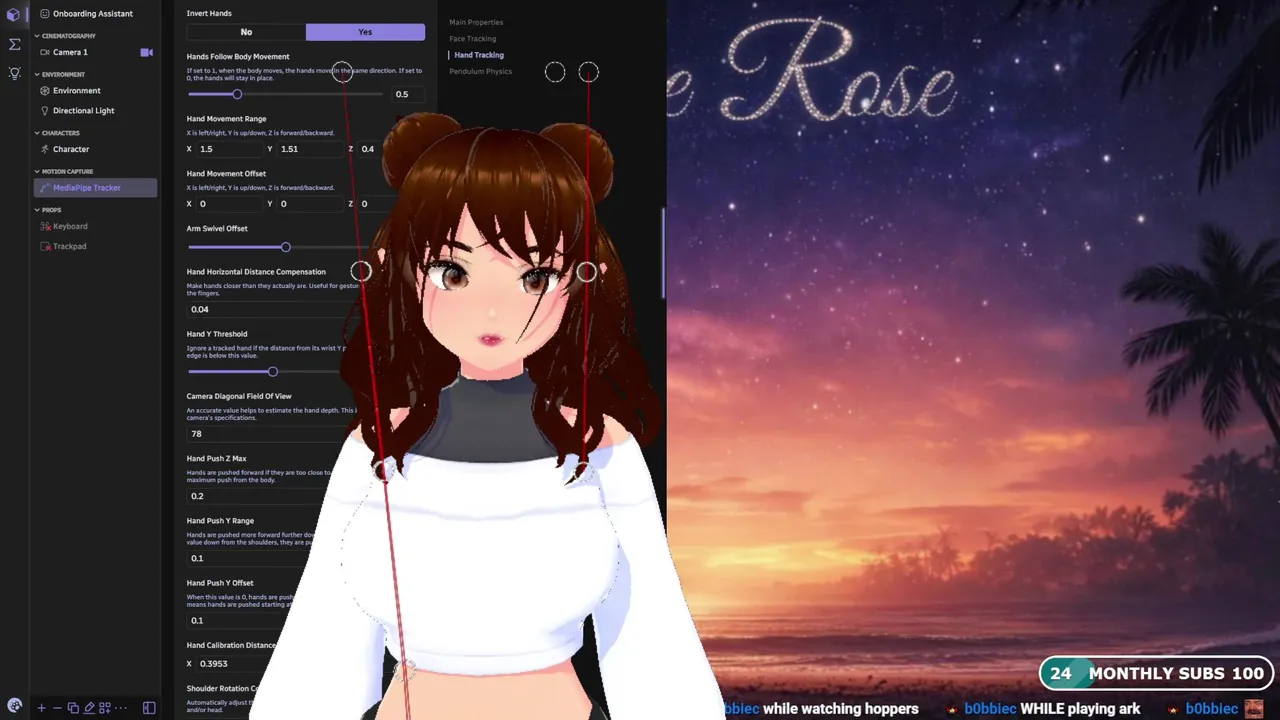
Task: Click Hands Follow Body Movement slider handle
Action: (237, 94)
